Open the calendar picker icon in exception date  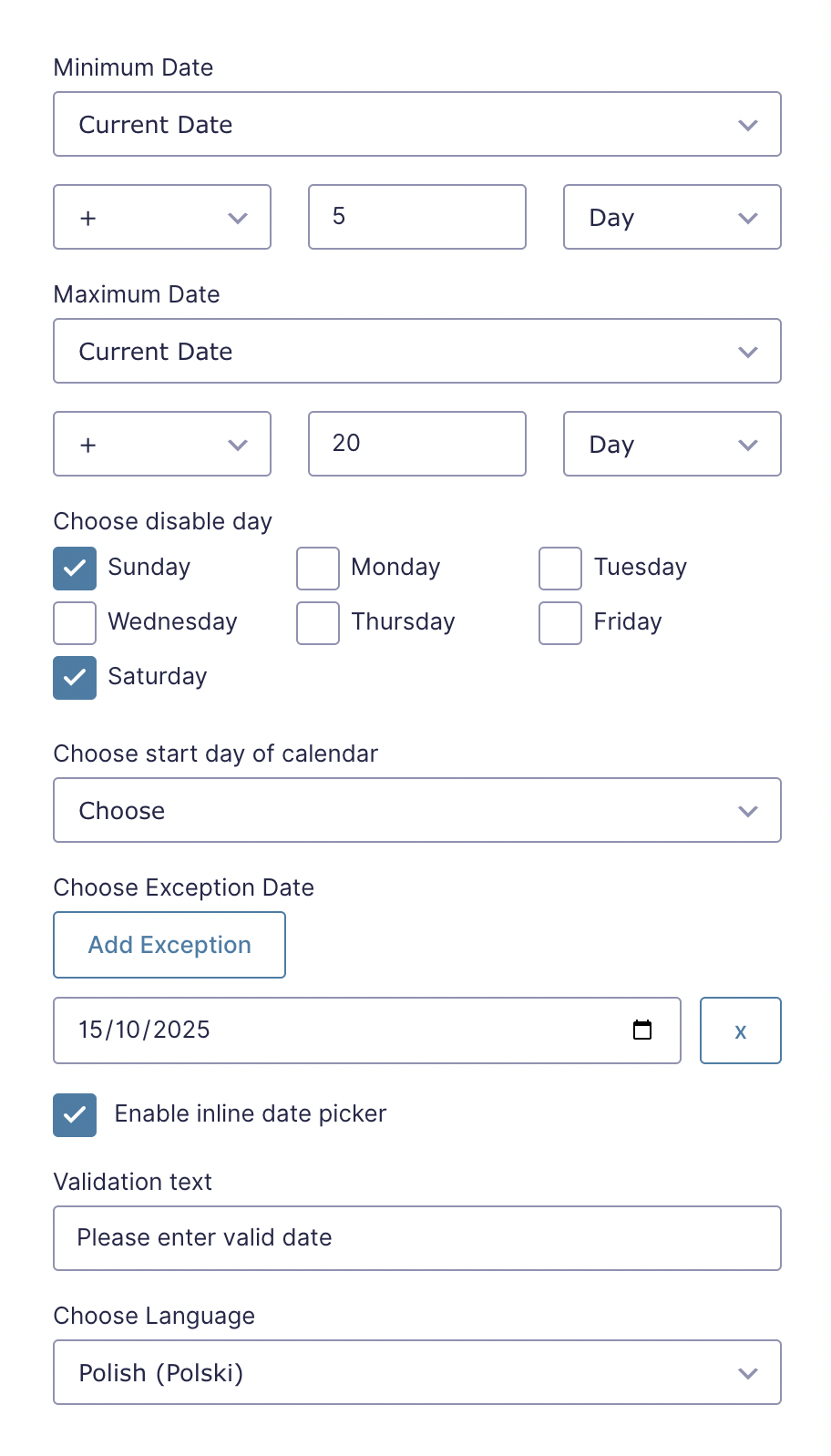coord(642,1030)
